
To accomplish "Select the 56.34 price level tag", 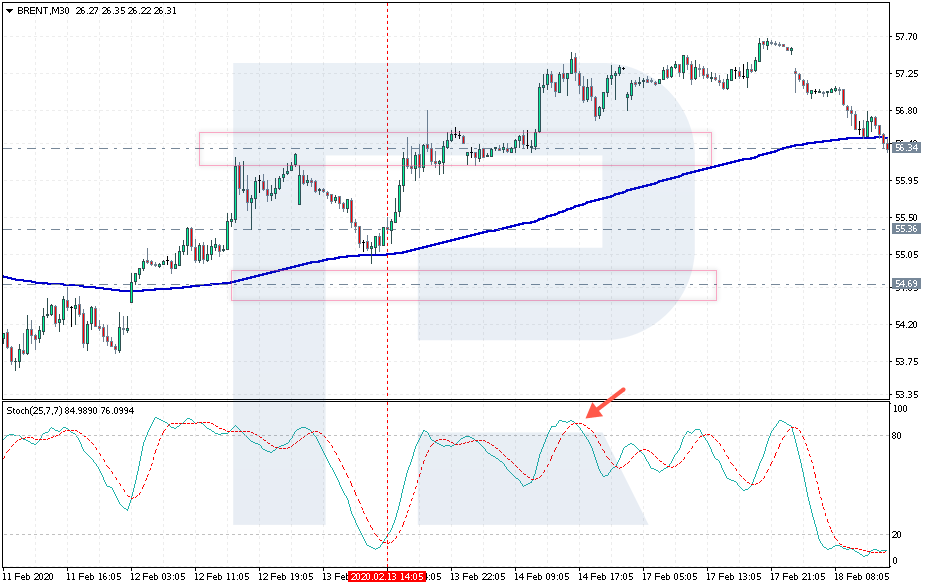I will point(906,147).
